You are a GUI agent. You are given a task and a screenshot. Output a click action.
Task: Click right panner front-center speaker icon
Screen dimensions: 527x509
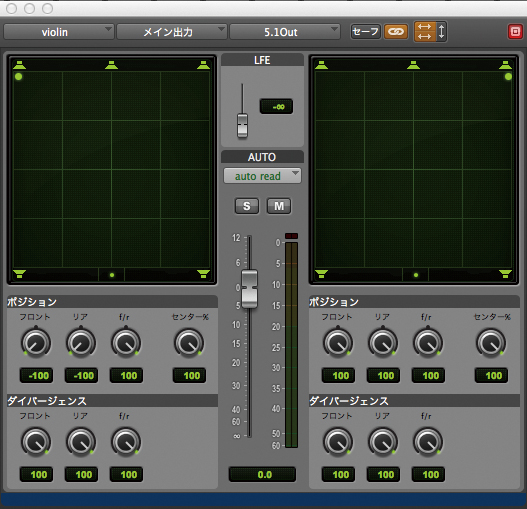tap(413, 65)
